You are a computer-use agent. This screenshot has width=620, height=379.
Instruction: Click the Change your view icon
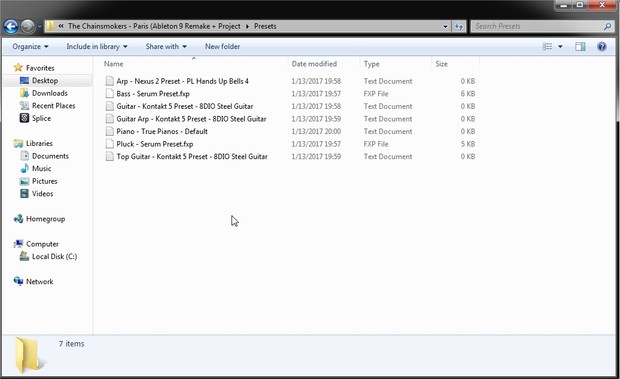click(547, 47)
